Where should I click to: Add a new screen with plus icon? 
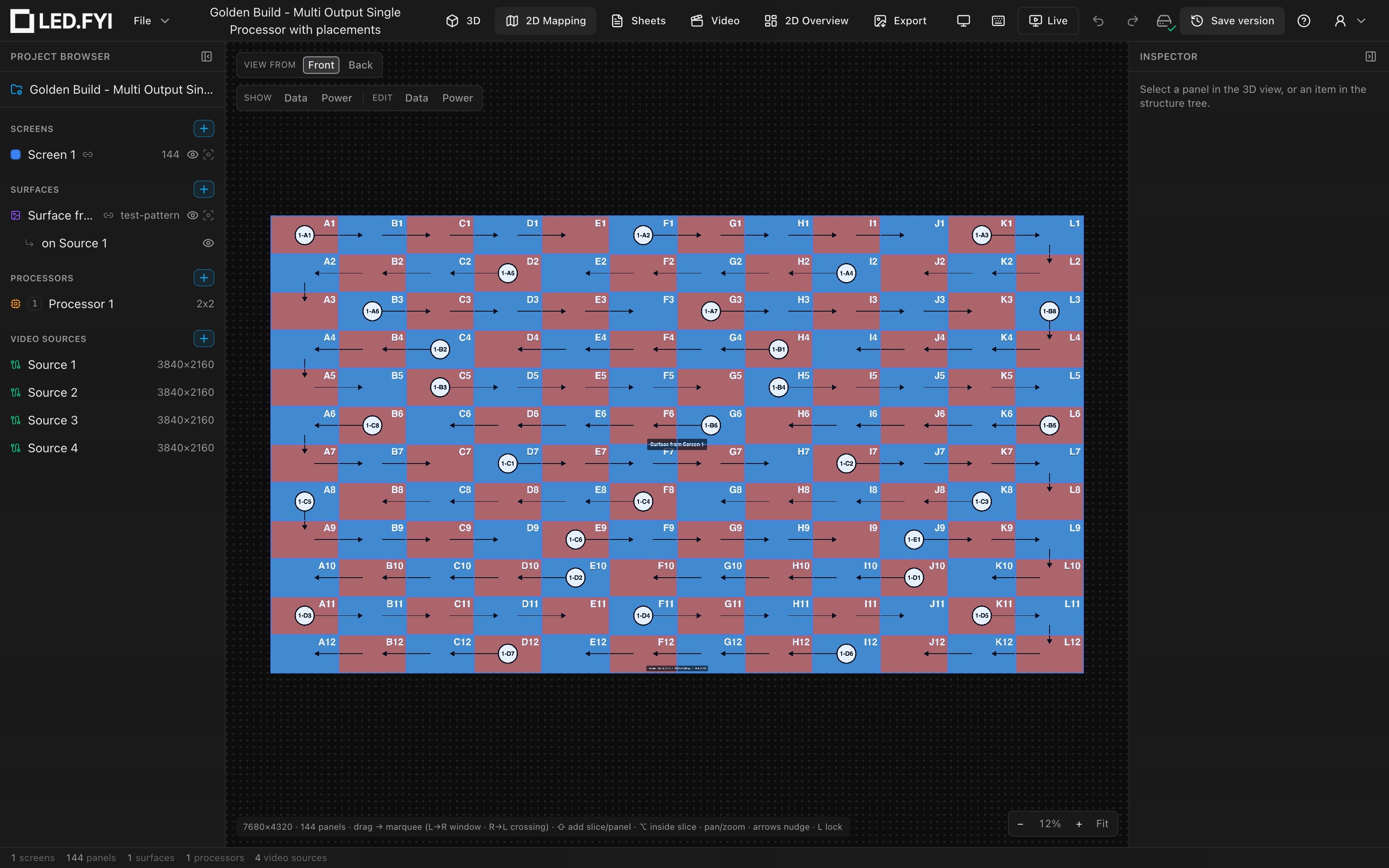204,128
